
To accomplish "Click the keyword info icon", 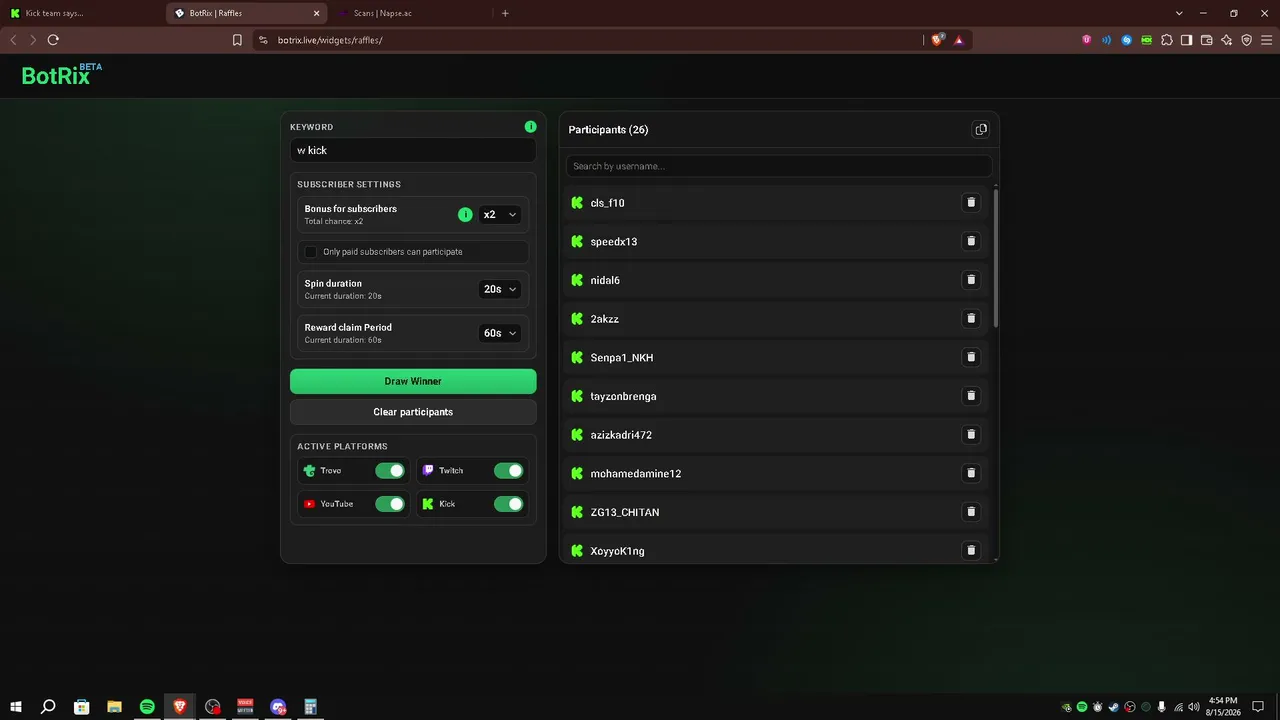I will click(x=530, y=127).
